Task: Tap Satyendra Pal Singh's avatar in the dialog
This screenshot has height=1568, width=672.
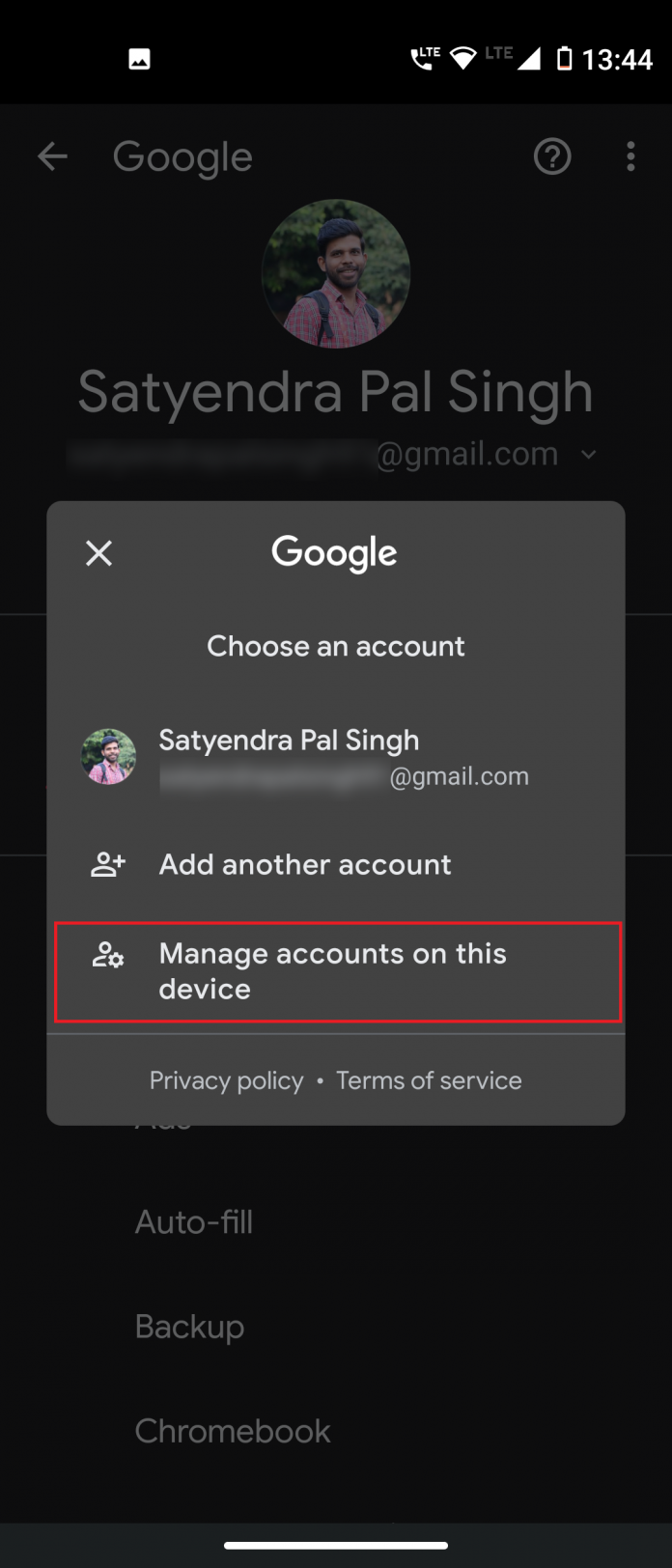Action: point(108,756)
